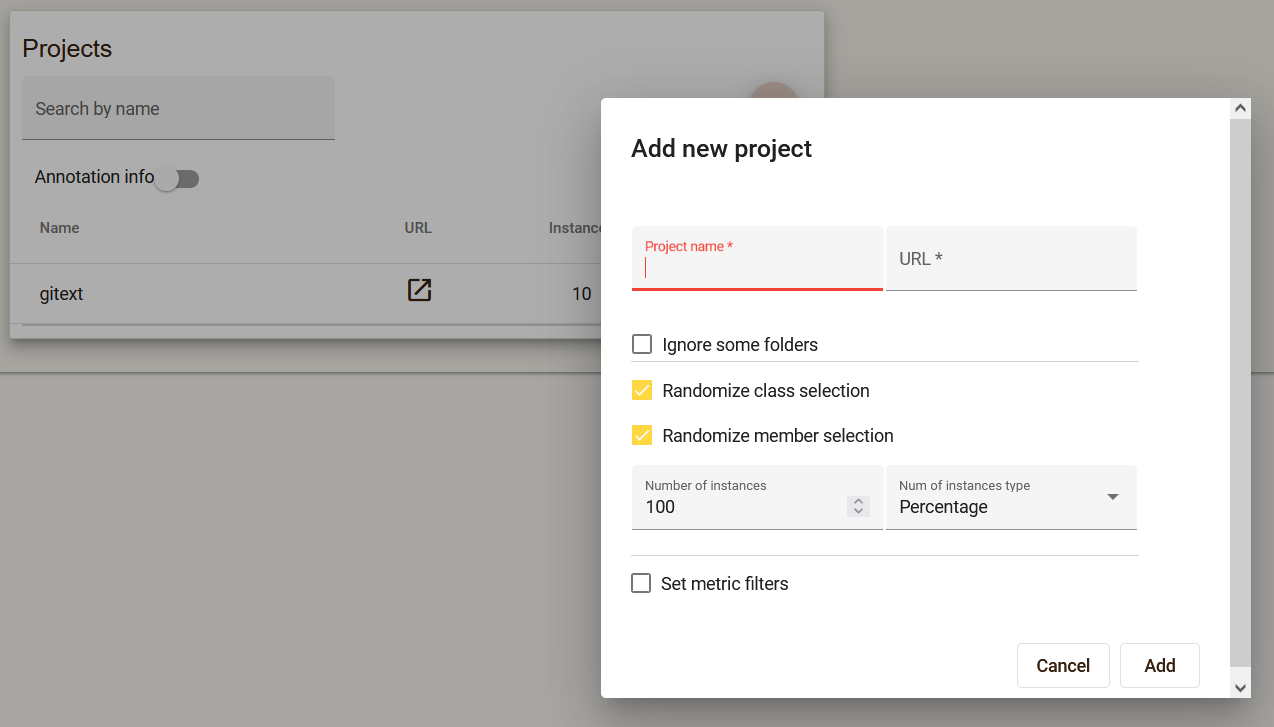Click the dialog vertical scrollbar thumb
The image size is (1274, 727).
point(1241,393)
